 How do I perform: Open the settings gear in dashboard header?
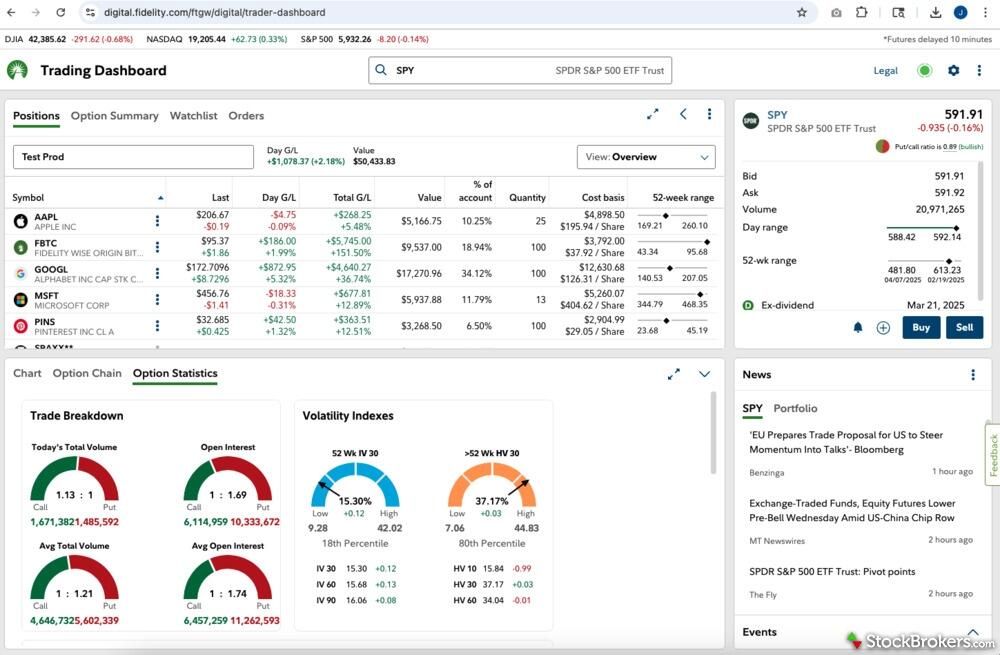[953, 71]
